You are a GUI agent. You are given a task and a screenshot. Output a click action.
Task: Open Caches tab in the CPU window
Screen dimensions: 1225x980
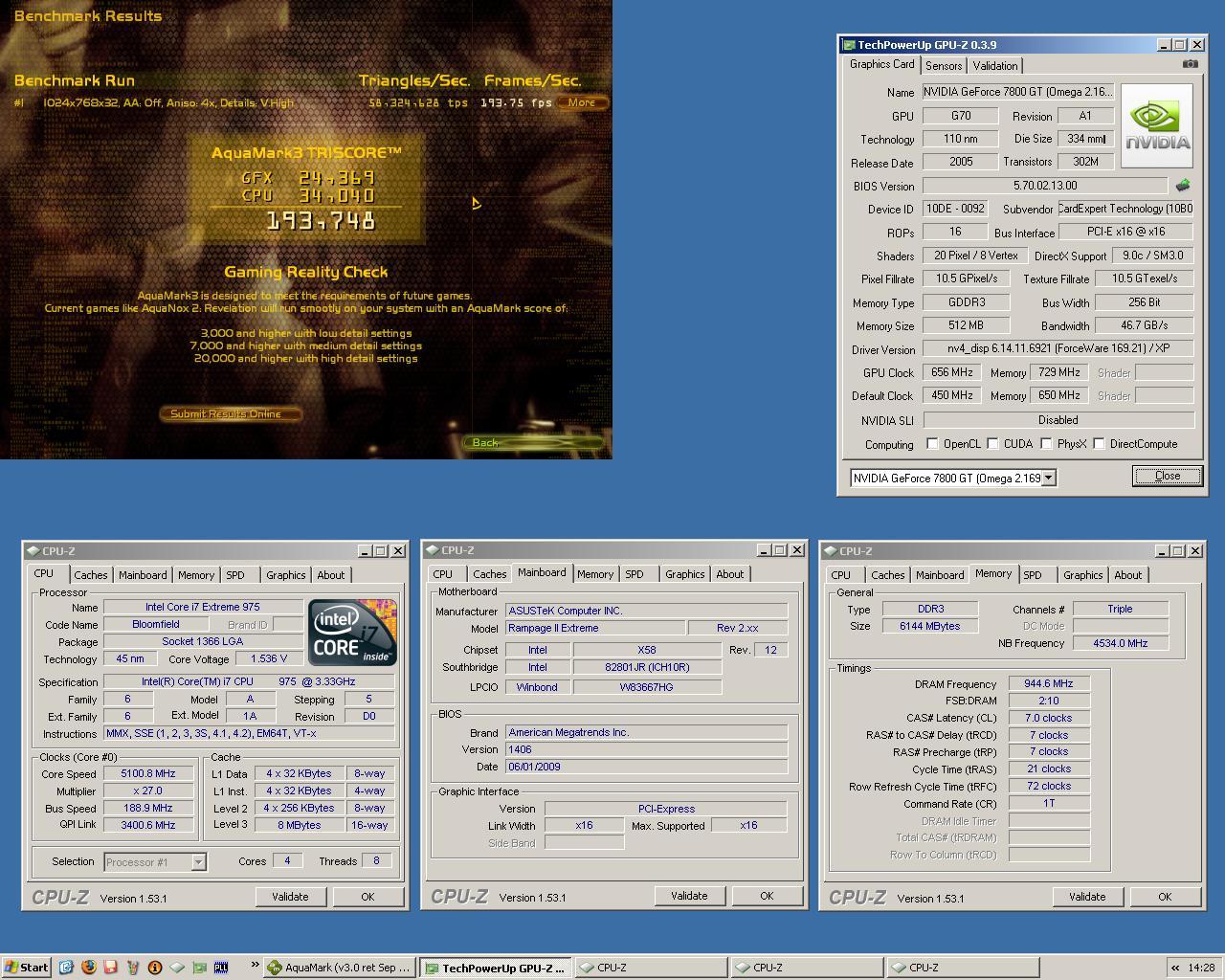click(x=91, y=575)
